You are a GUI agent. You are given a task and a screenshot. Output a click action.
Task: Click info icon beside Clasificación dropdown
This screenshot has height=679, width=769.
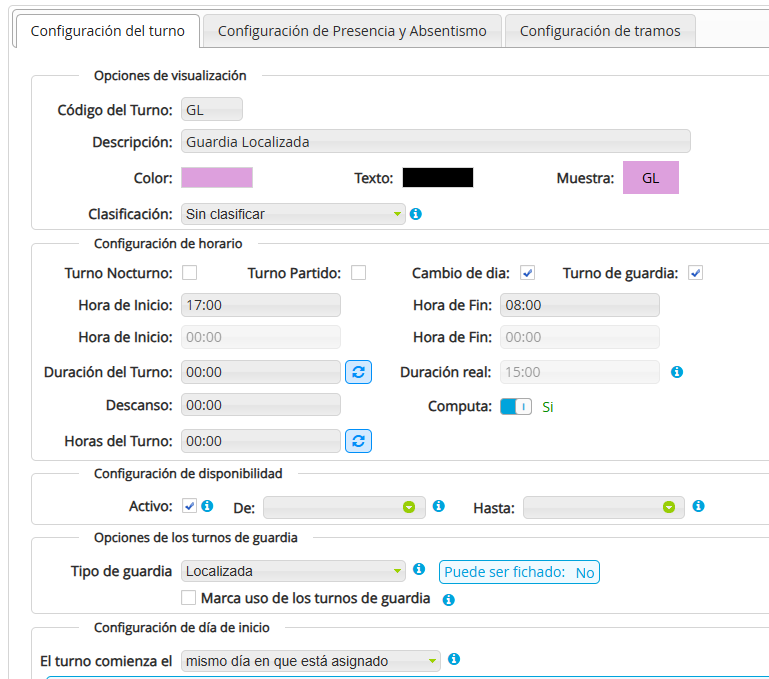coord(416,214)
